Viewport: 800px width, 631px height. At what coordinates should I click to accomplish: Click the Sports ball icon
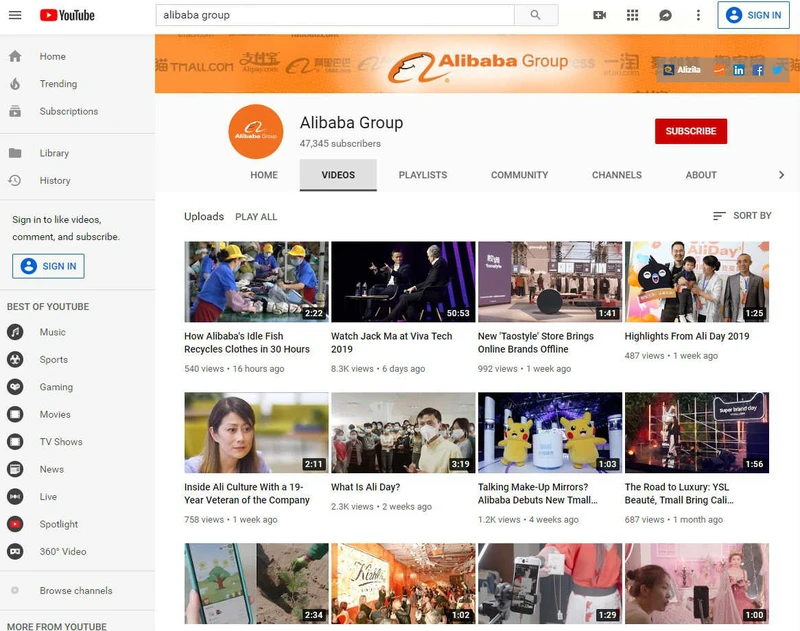click(15, 360)
